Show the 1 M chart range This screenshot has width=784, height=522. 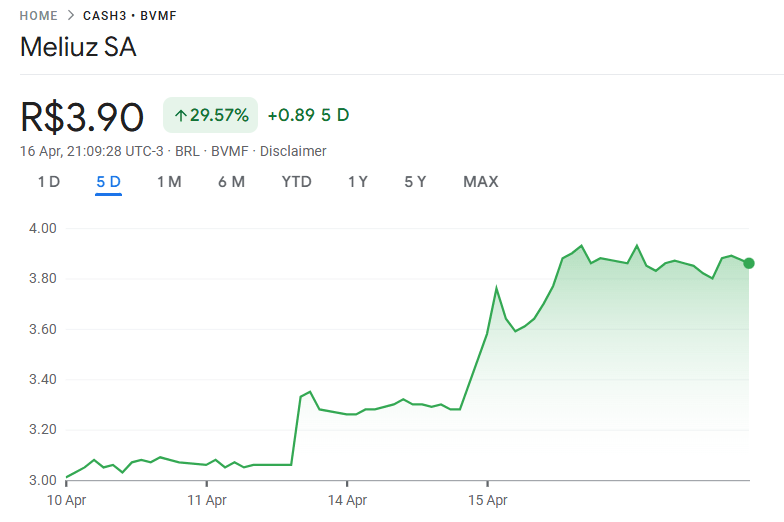click(169, 182)
